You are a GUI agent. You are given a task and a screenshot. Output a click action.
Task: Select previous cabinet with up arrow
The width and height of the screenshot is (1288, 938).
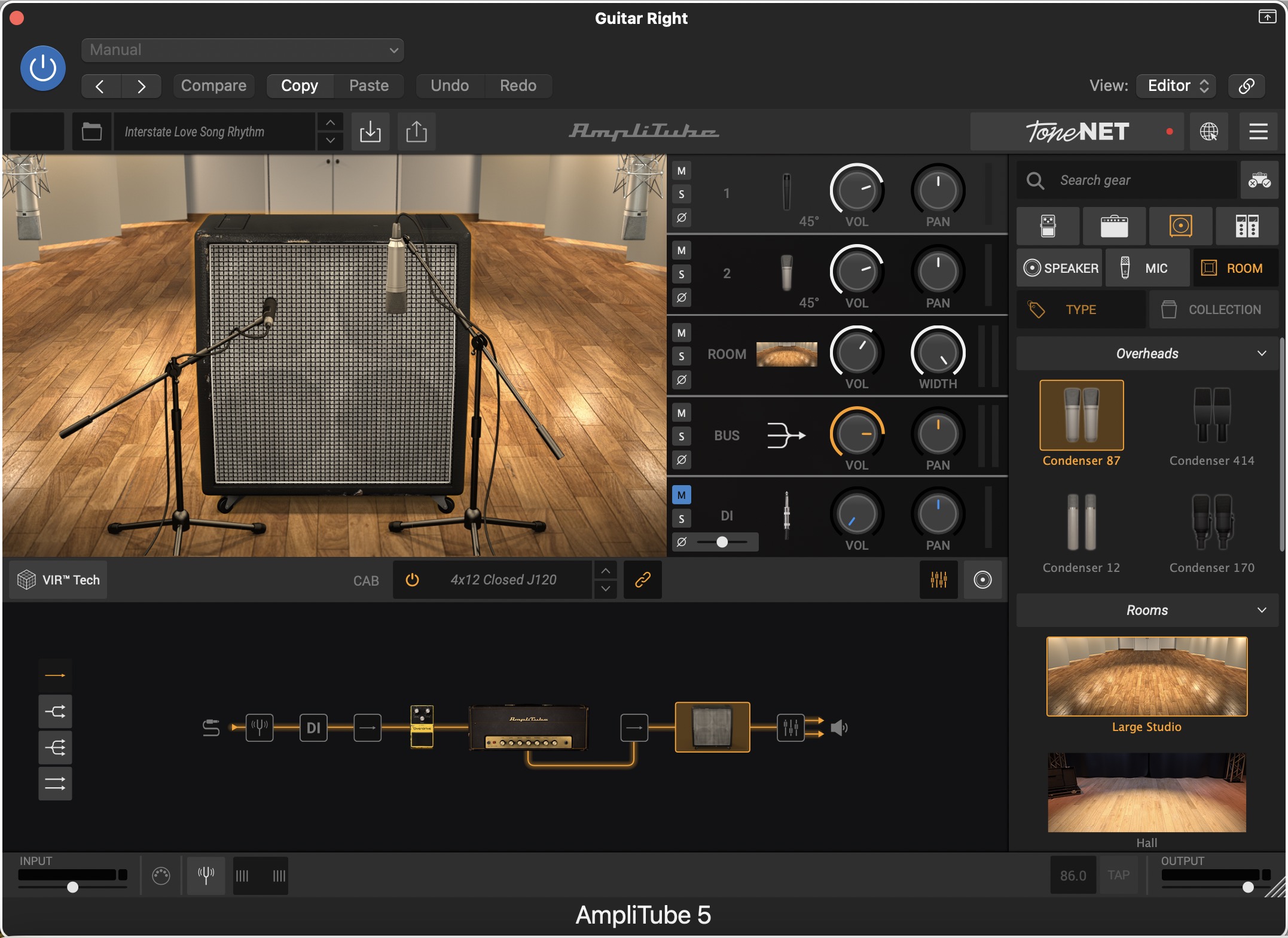point(606,571)
